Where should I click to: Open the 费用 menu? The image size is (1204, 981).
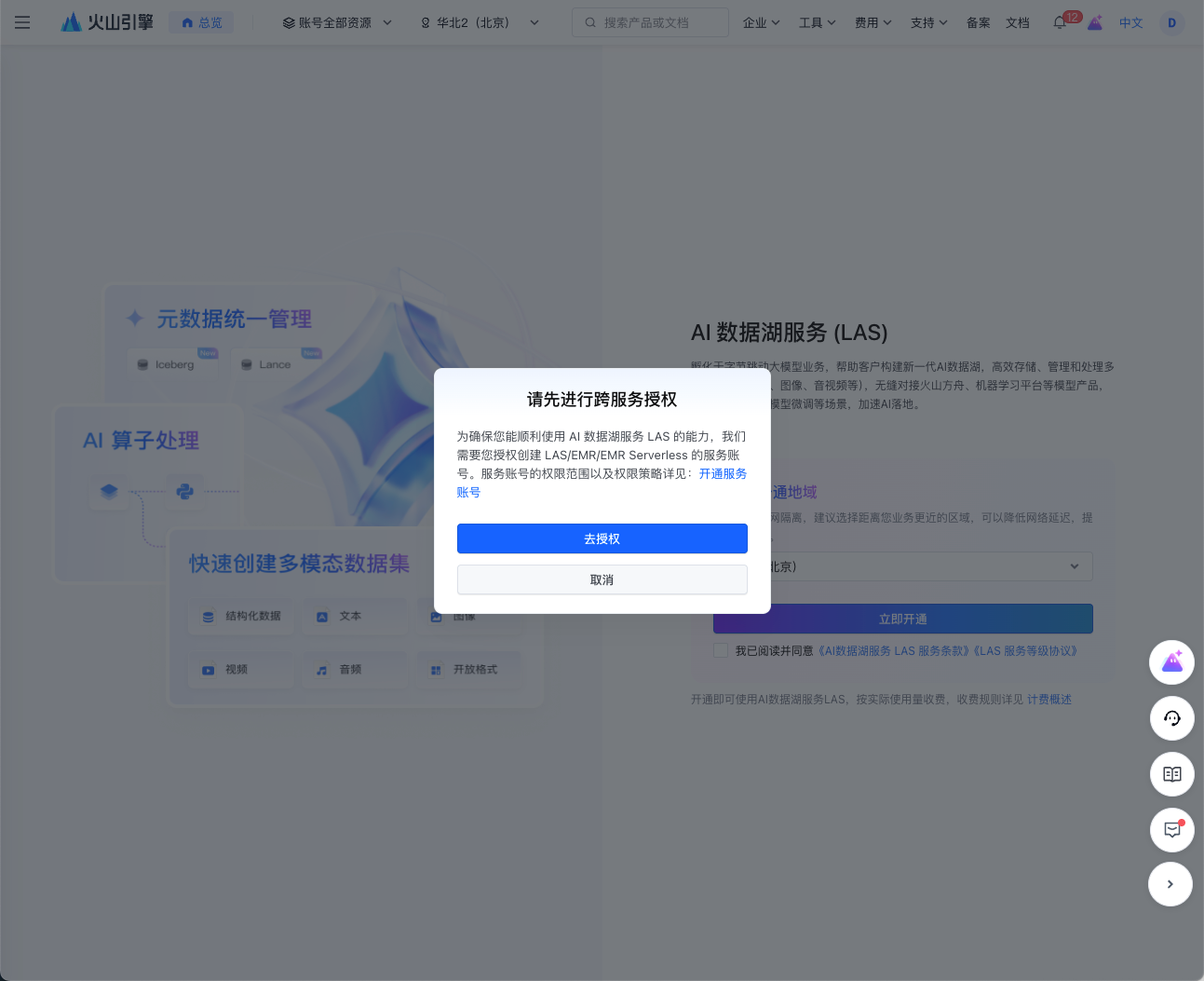click(x=873, y=22)
